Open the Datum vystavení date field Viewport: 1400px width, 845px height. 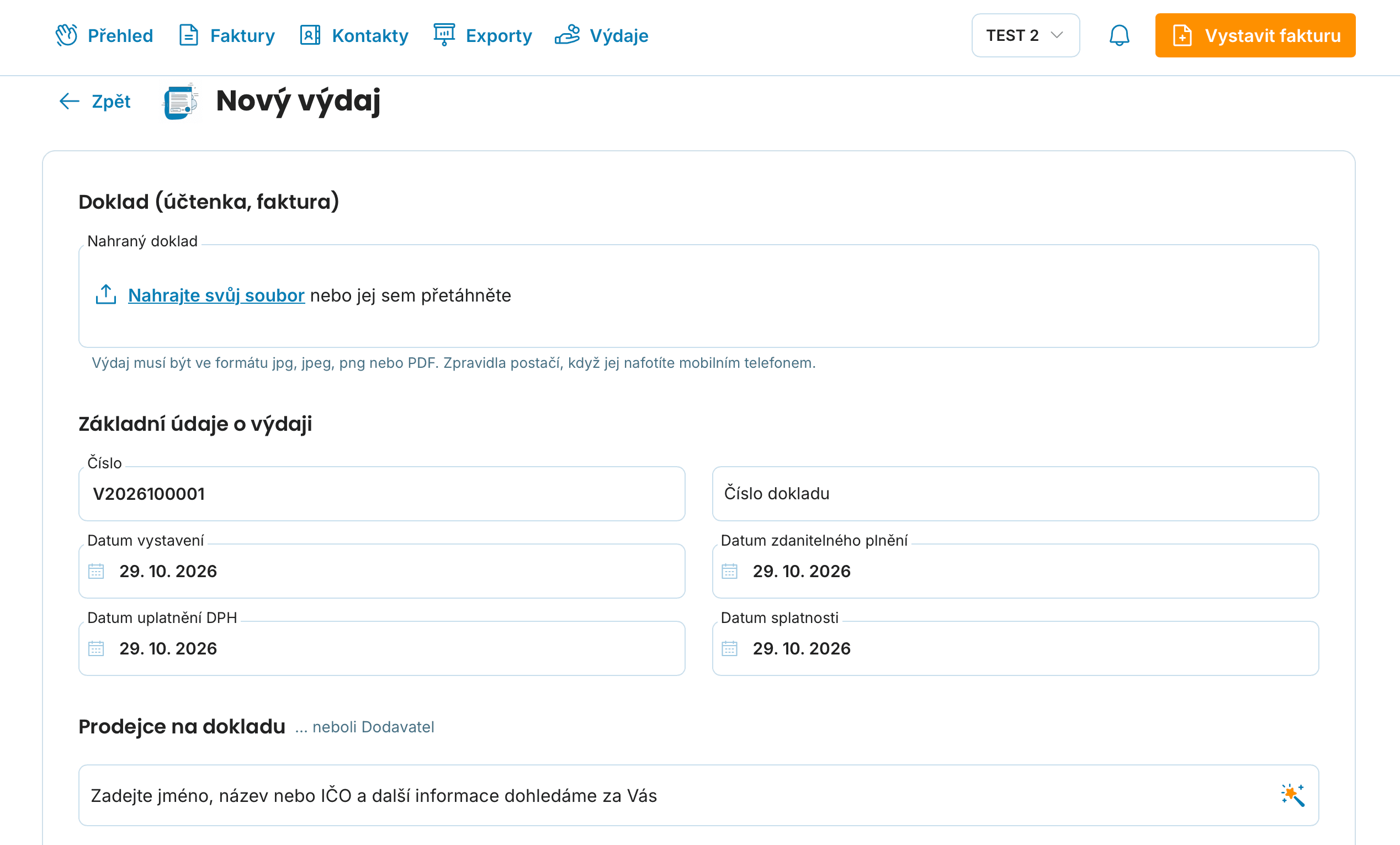click(382, 571)
